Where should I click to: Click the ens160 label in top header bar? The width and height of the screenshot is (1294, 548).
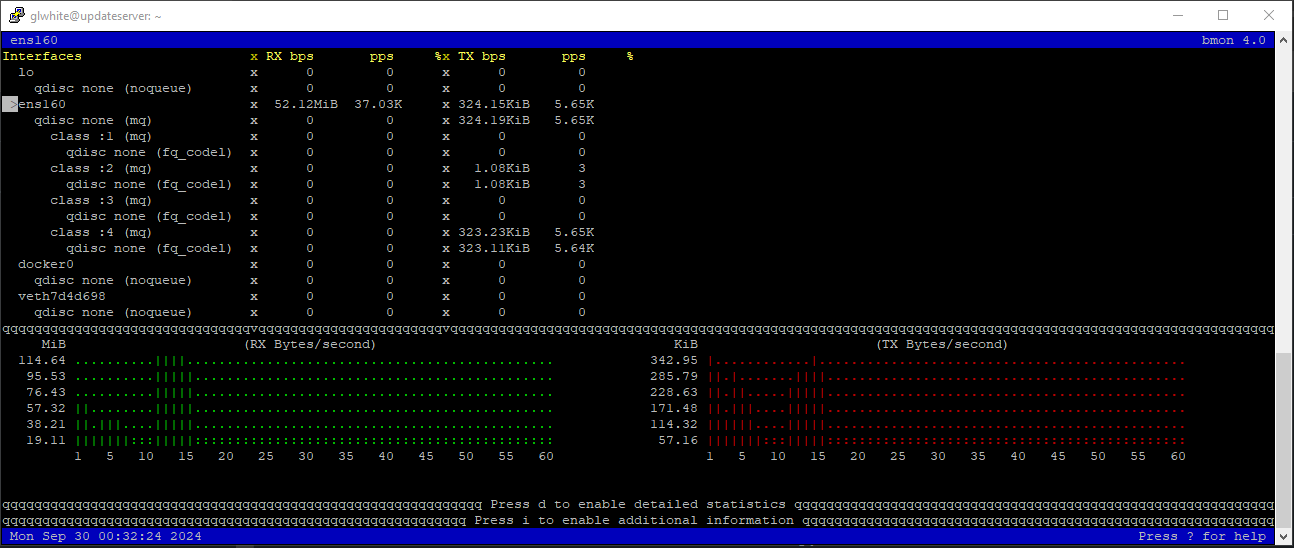coord(34,40)
